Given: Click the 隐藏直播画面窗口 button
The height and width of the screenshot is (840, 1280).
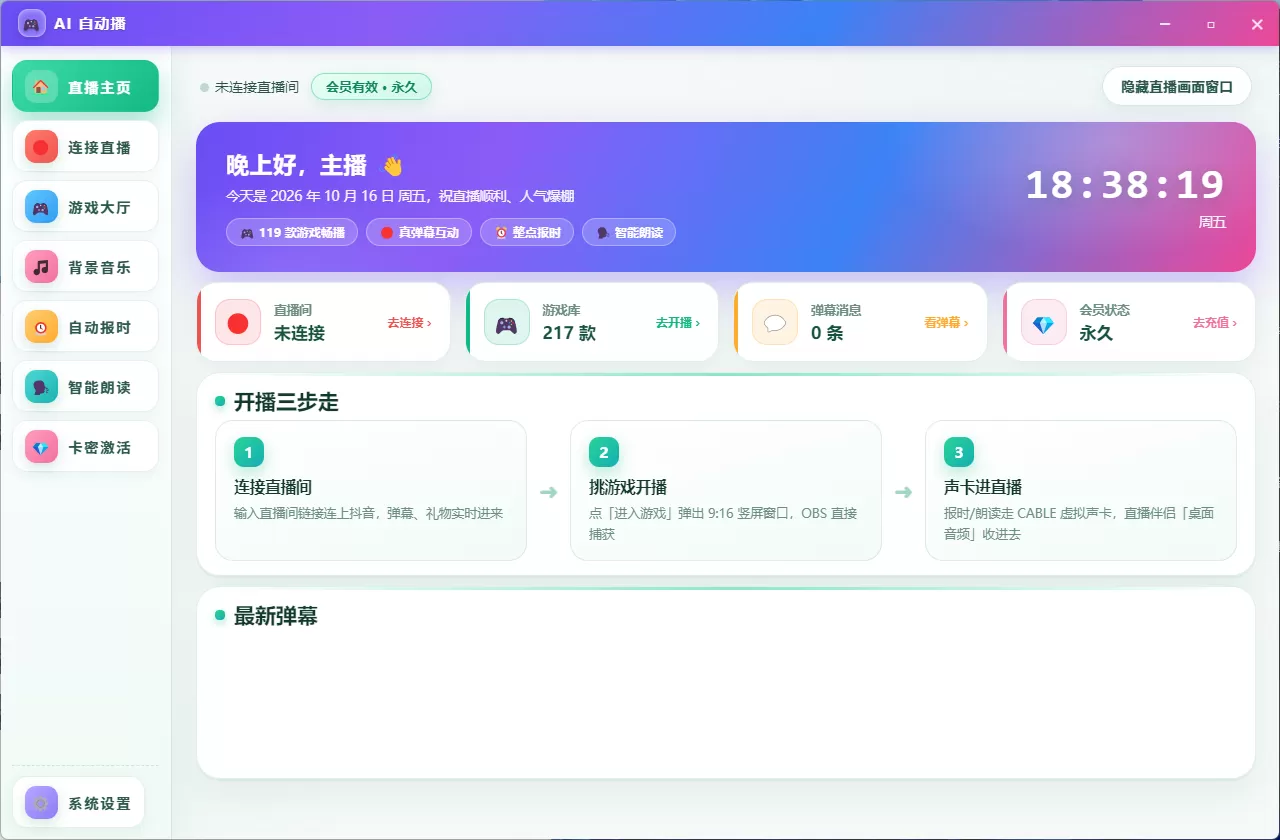Looking at the screenshot, I should pos(1177,87).
